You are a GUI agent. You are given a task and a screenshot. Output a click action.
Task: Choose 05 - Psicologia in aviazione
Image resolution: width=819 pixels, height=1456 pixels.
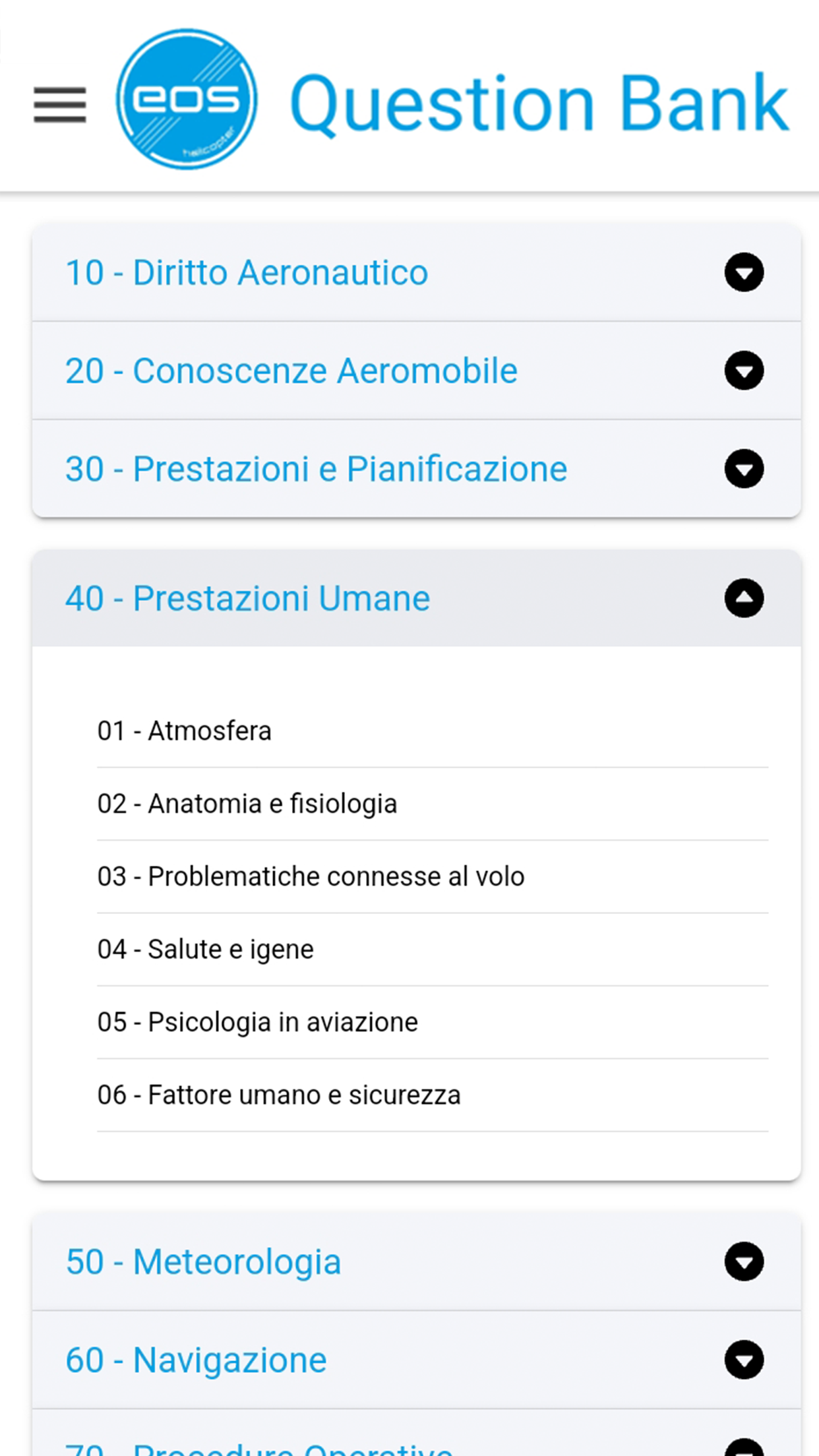click(x=433, y=1023)
